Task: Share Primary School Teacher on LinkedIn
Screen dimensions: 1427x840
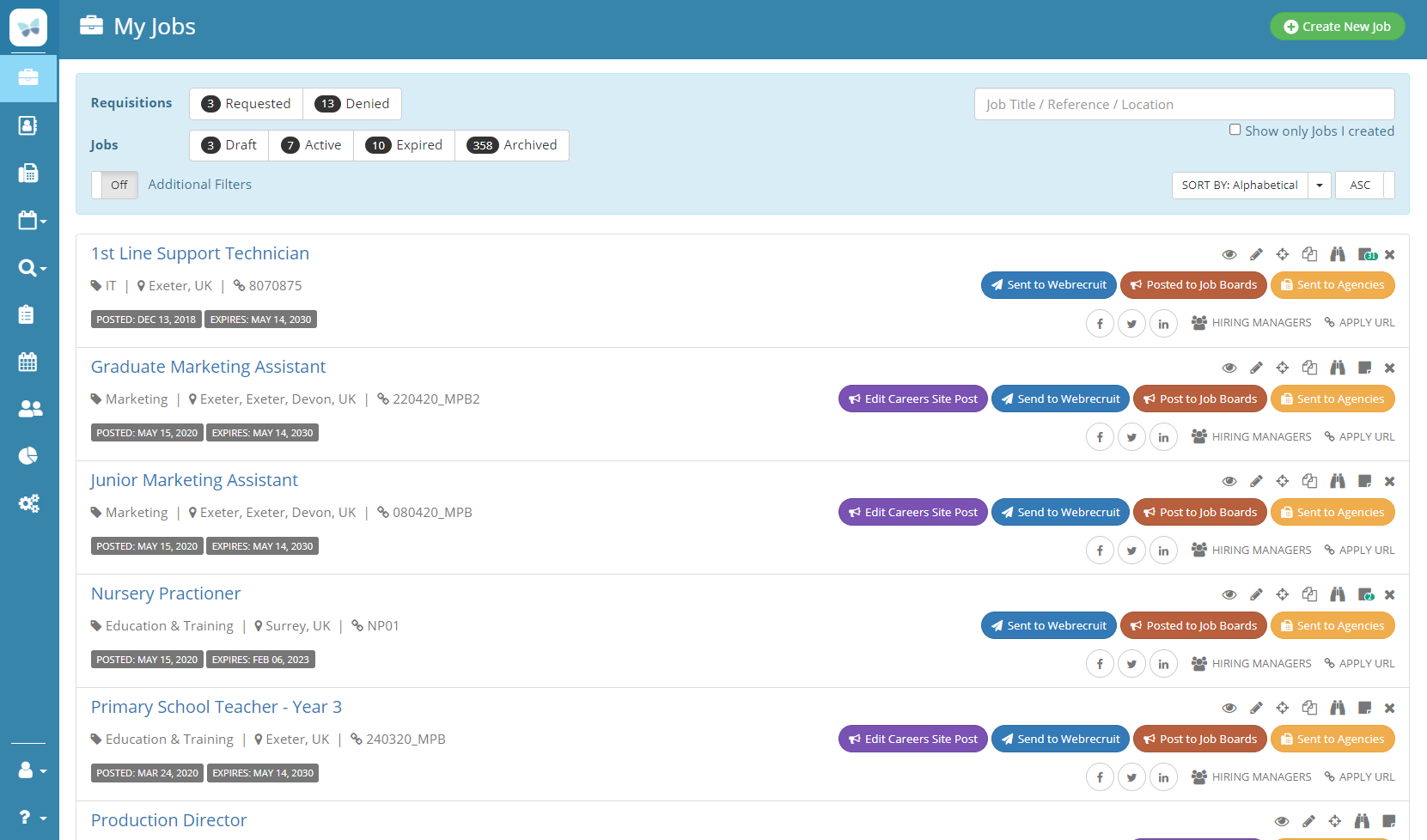Action: coord(1163,777)
